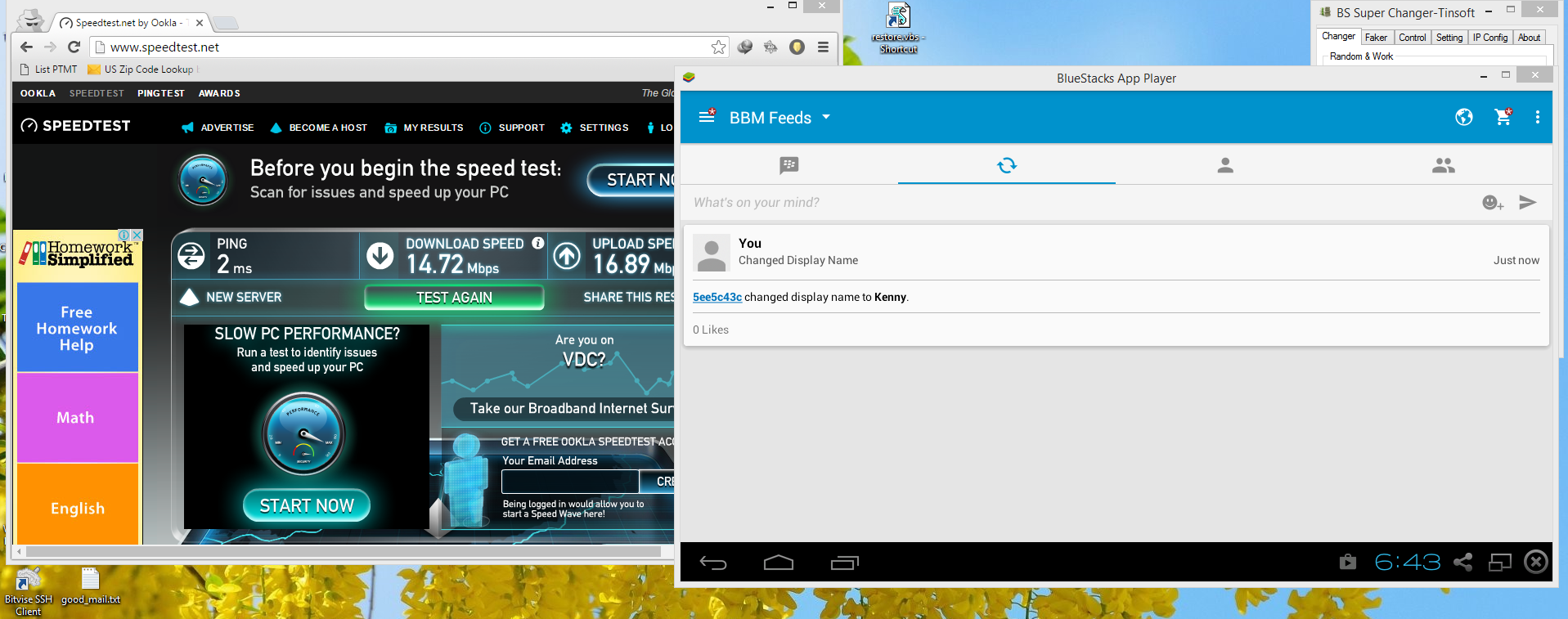Image resolution: width=1568 pixels, height=619 pixels.
Task: Click the BlueStacks share icon
Action: [1463, 562]
